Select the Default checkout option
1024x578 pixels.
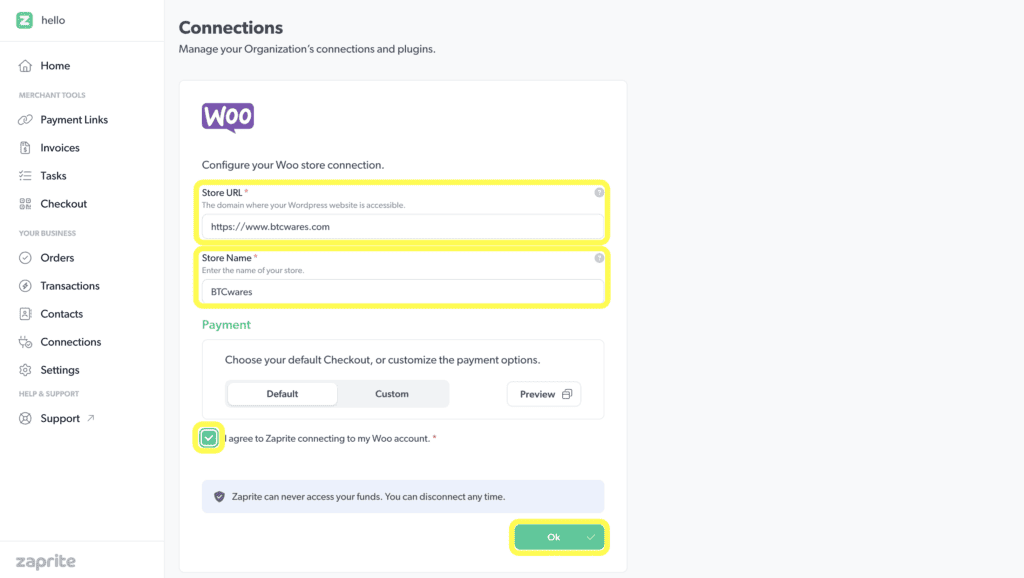coord(282,394)
